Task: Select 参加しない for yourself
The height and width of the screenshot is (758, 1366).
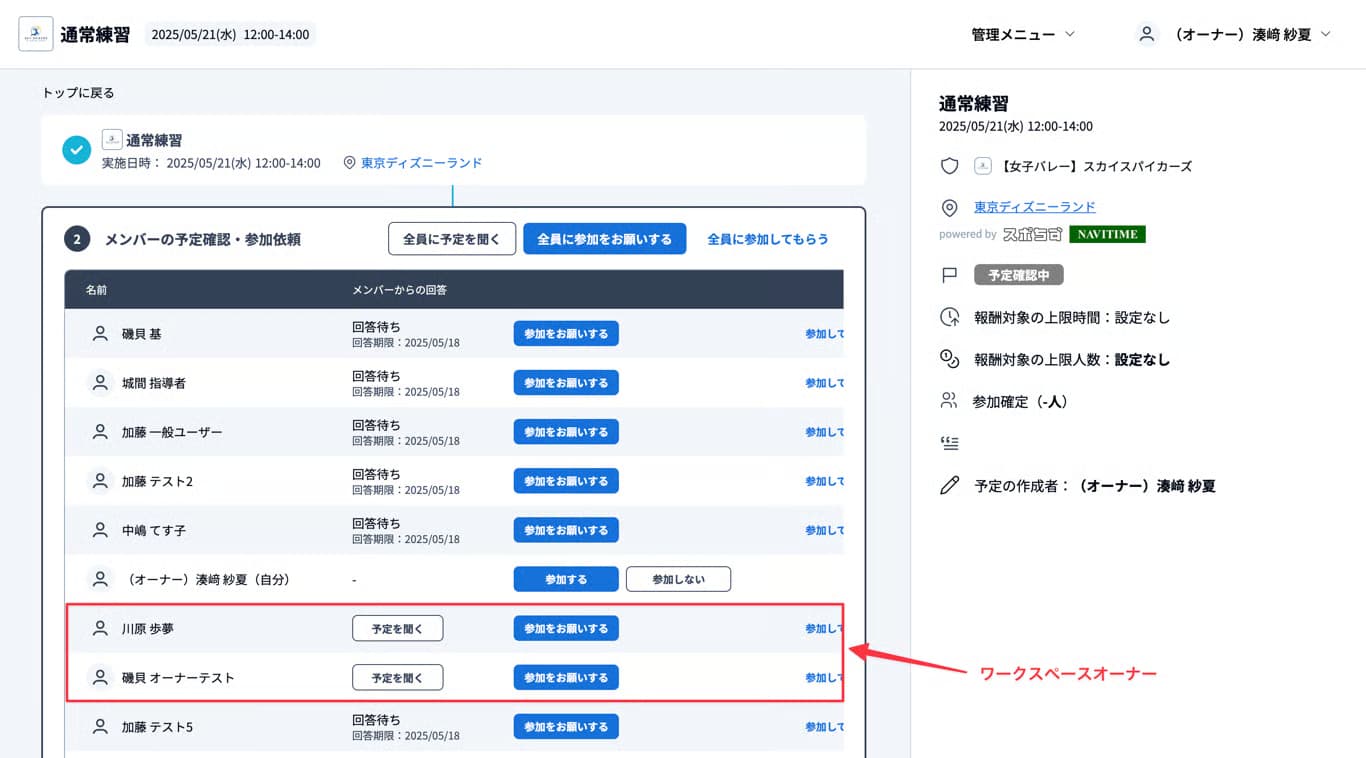Action: 678,578
